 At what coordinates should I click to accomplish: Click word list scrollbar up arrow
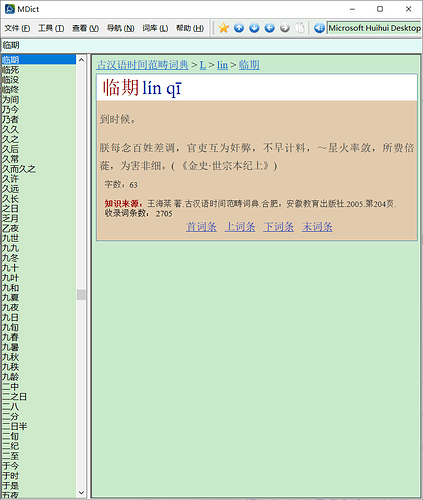coord(81,60)
